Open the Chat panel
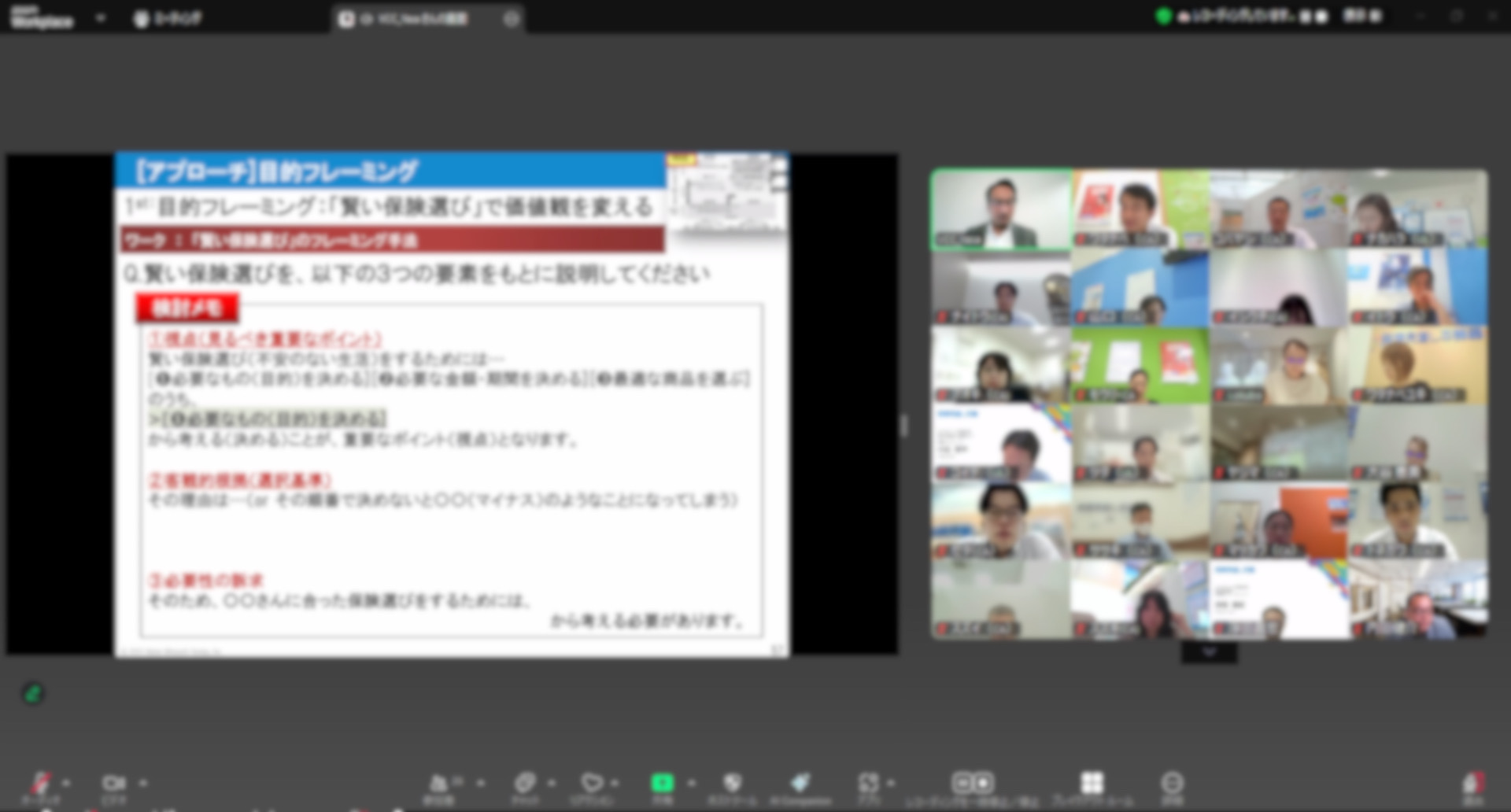The image size is (1511, 812). tap(524, 784)
